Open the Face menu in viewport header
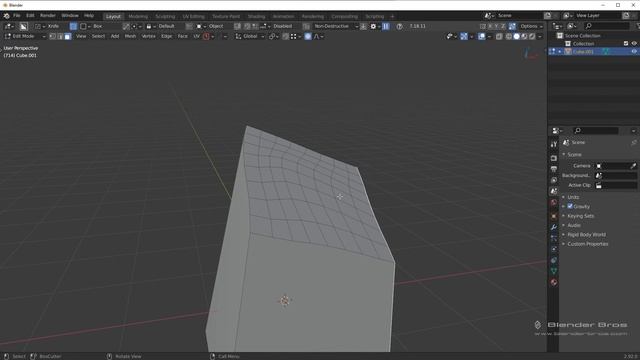Screen dimensions: 640x360 click(x=182, y=36)
